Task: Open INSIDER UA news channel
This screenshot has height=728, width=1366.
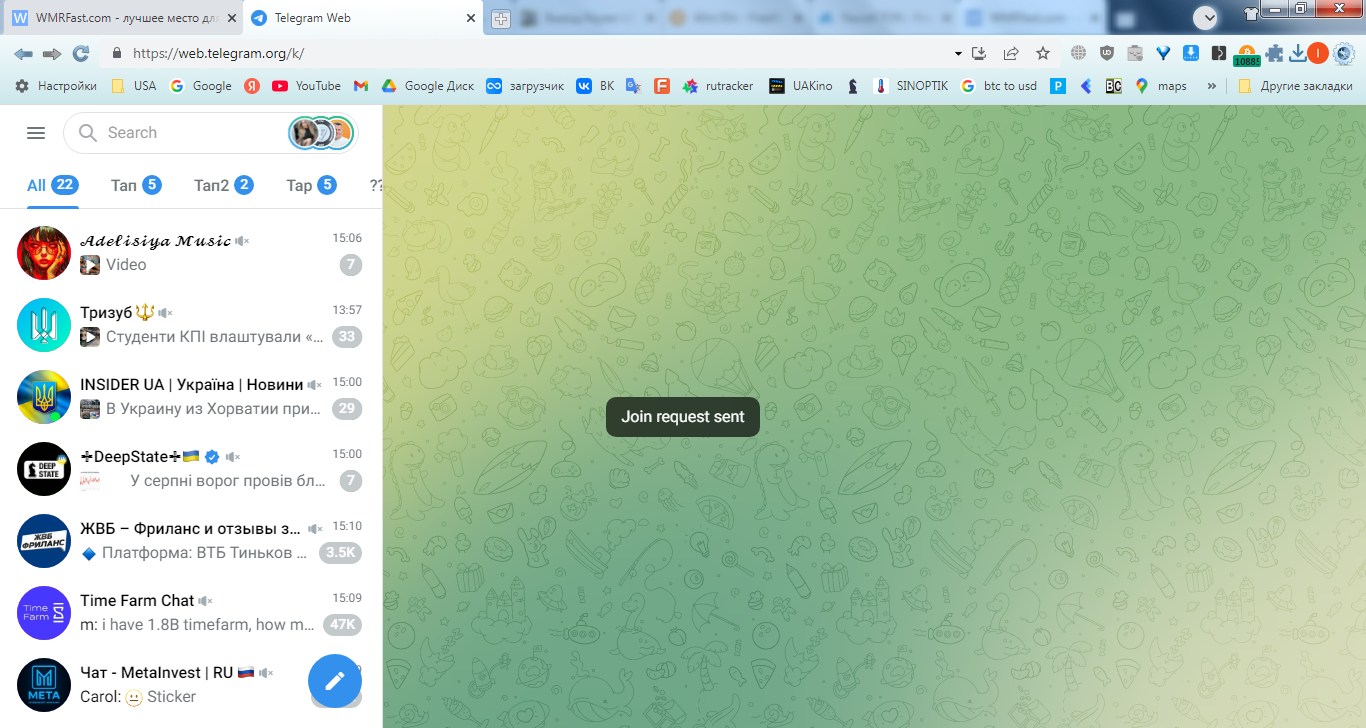Action: pos(191,397)
